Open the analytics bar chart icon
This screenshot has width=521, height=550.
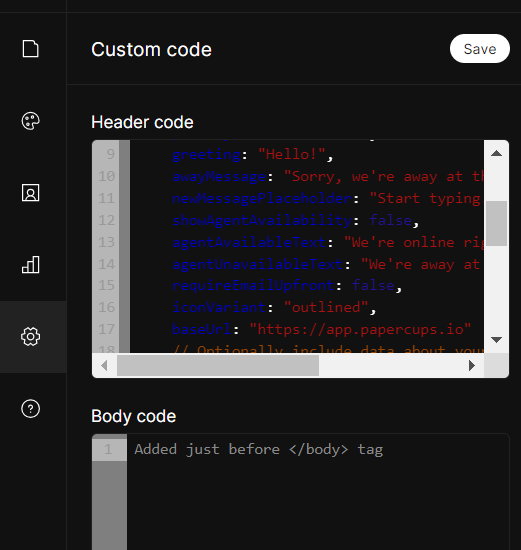31,264
